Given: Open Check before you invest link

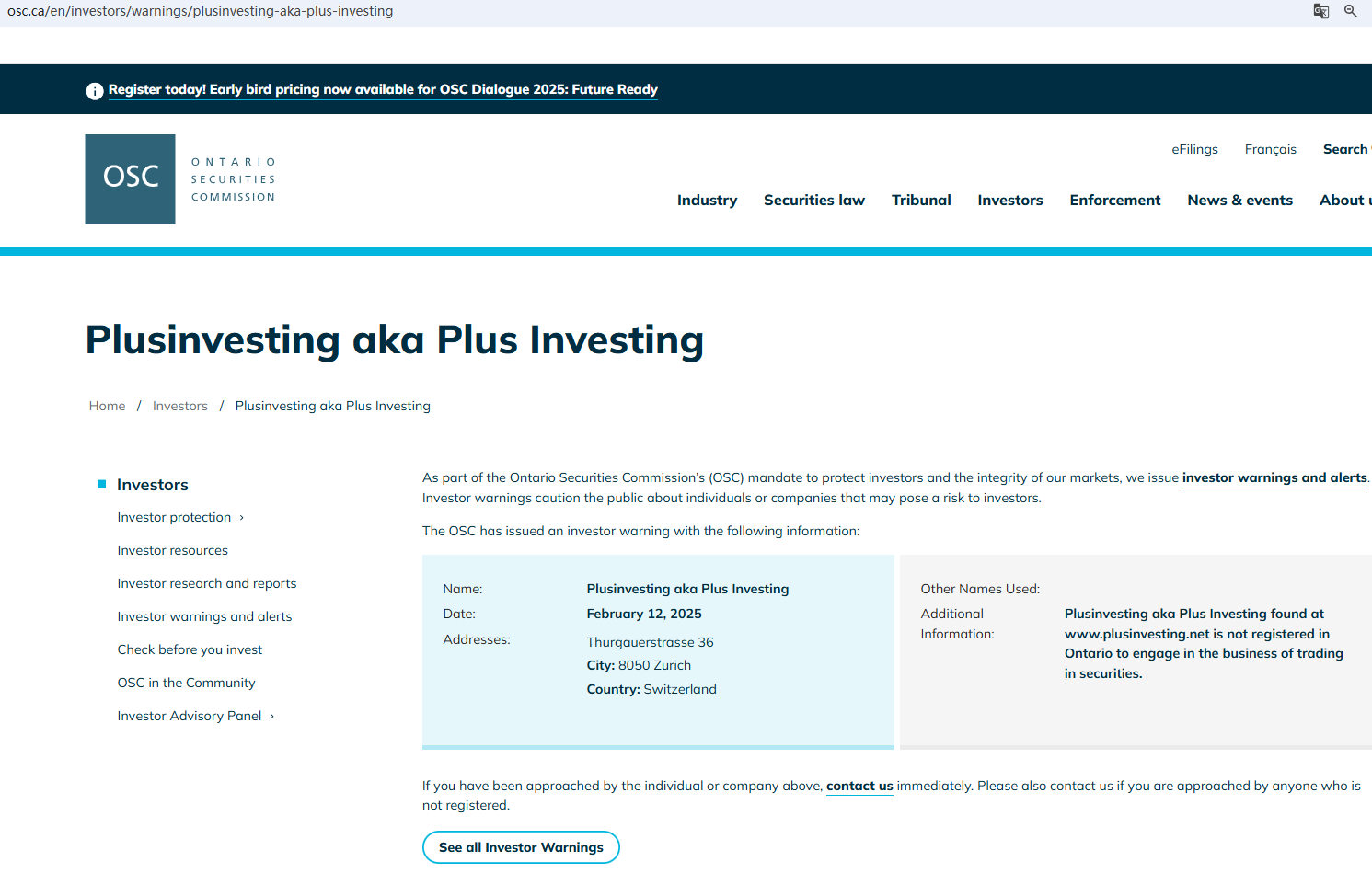Looking at the screenshot, I should coord(190,650).
